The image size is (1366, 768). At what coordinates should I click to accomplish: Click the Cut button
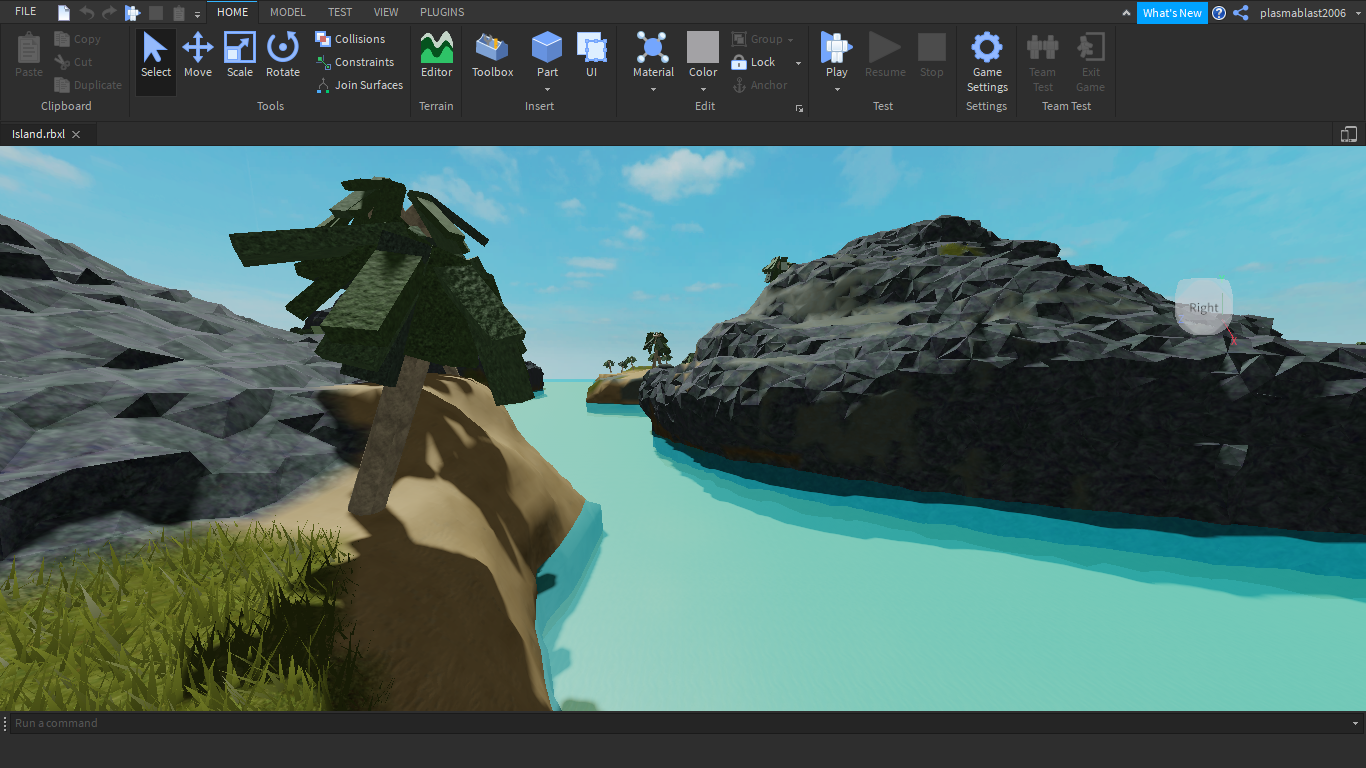pyautogui.click(x=73, y=62)
